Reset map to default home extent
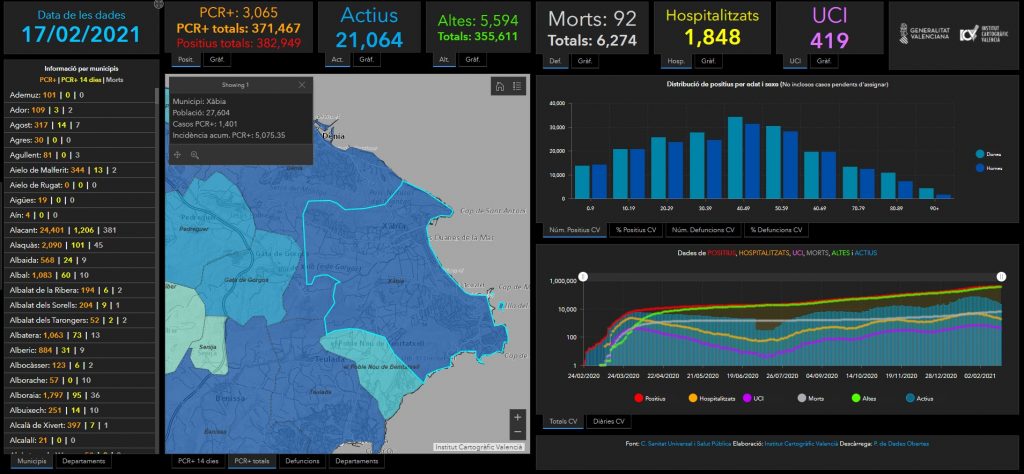The image size is (1024, 474). 500,86
